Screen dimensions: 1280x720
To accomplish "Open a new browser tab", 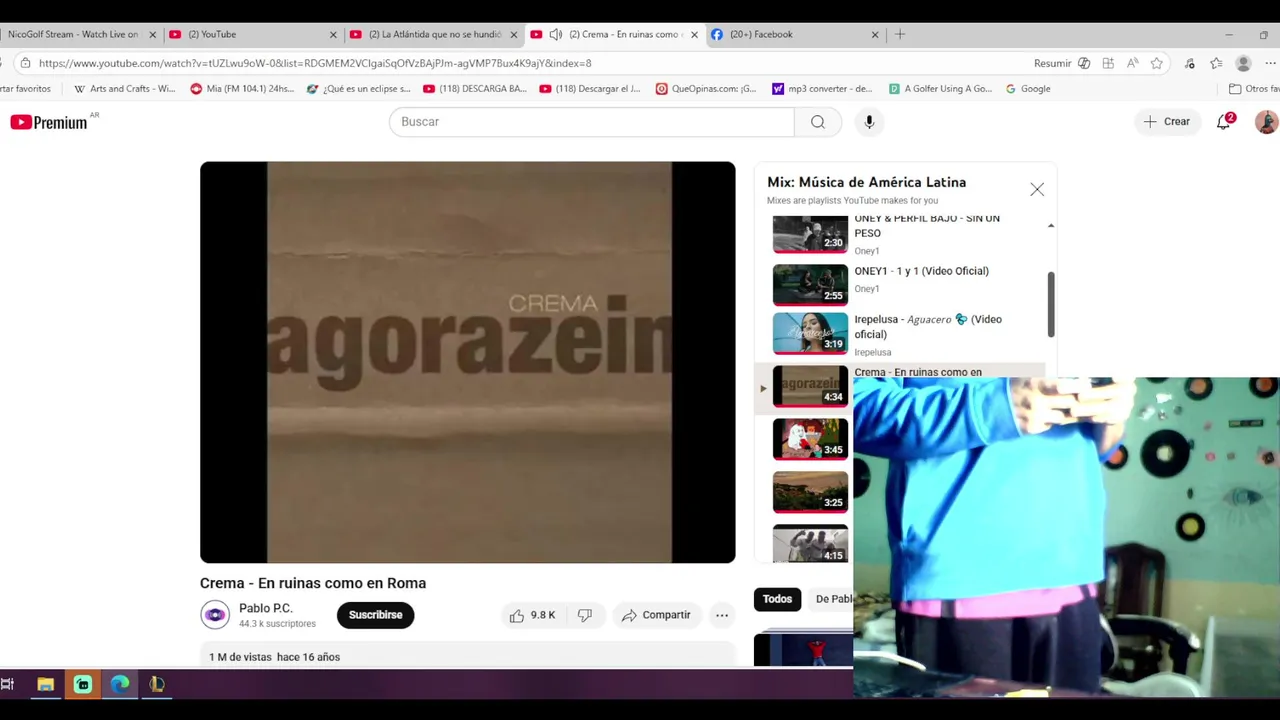I will [900, 34].
